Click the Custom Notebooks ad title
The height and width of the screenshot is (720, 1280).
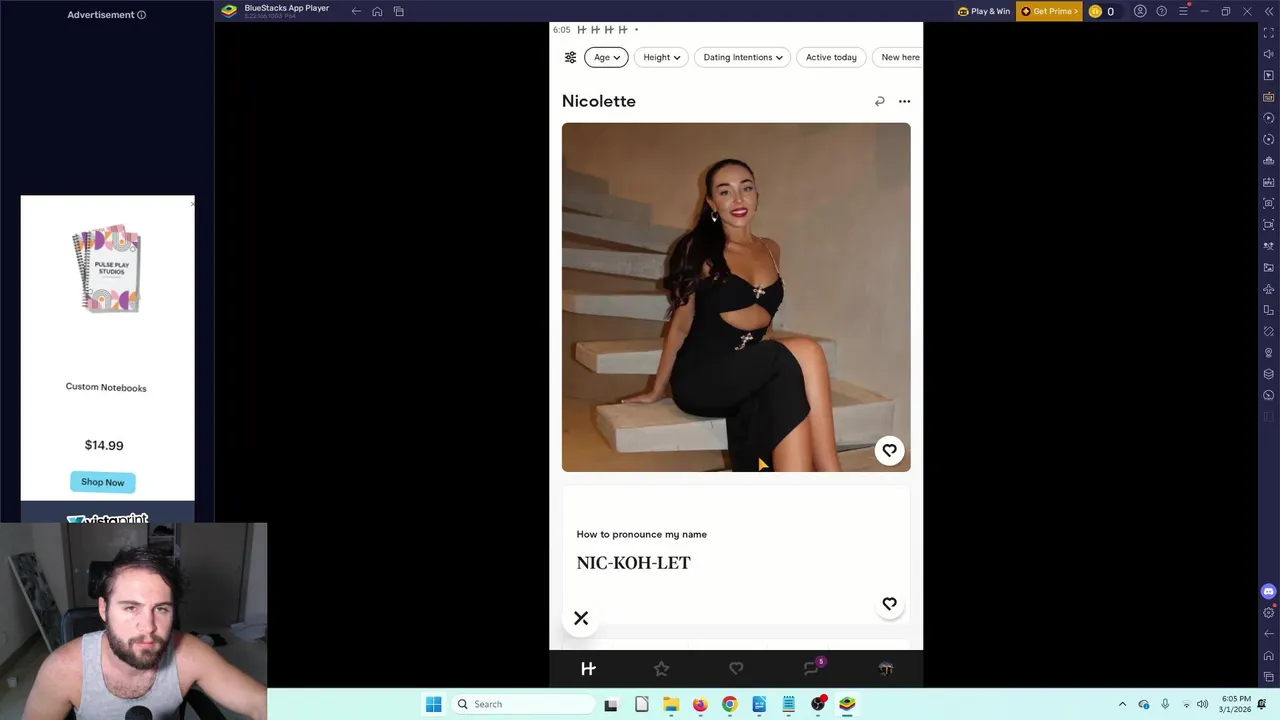click(x=106, y=387)
